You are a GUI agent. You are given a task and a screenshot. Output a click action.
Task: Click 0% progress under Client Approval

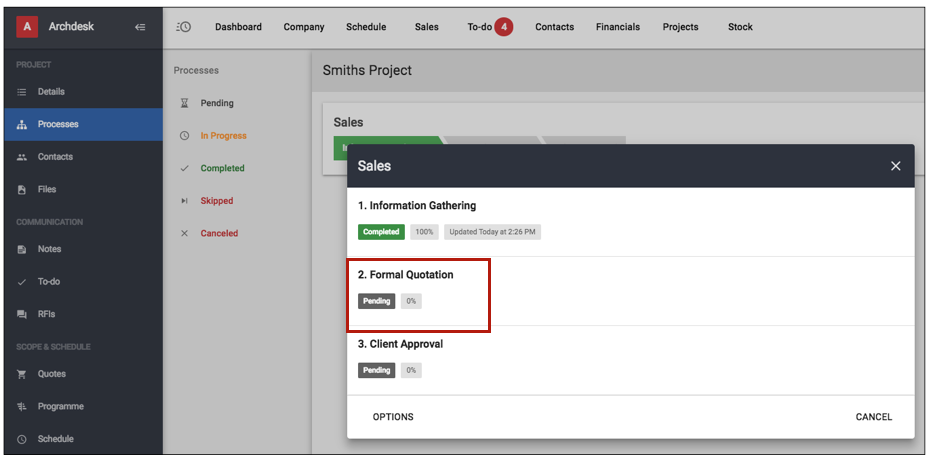pyautogui.click(x=411, y=371)
